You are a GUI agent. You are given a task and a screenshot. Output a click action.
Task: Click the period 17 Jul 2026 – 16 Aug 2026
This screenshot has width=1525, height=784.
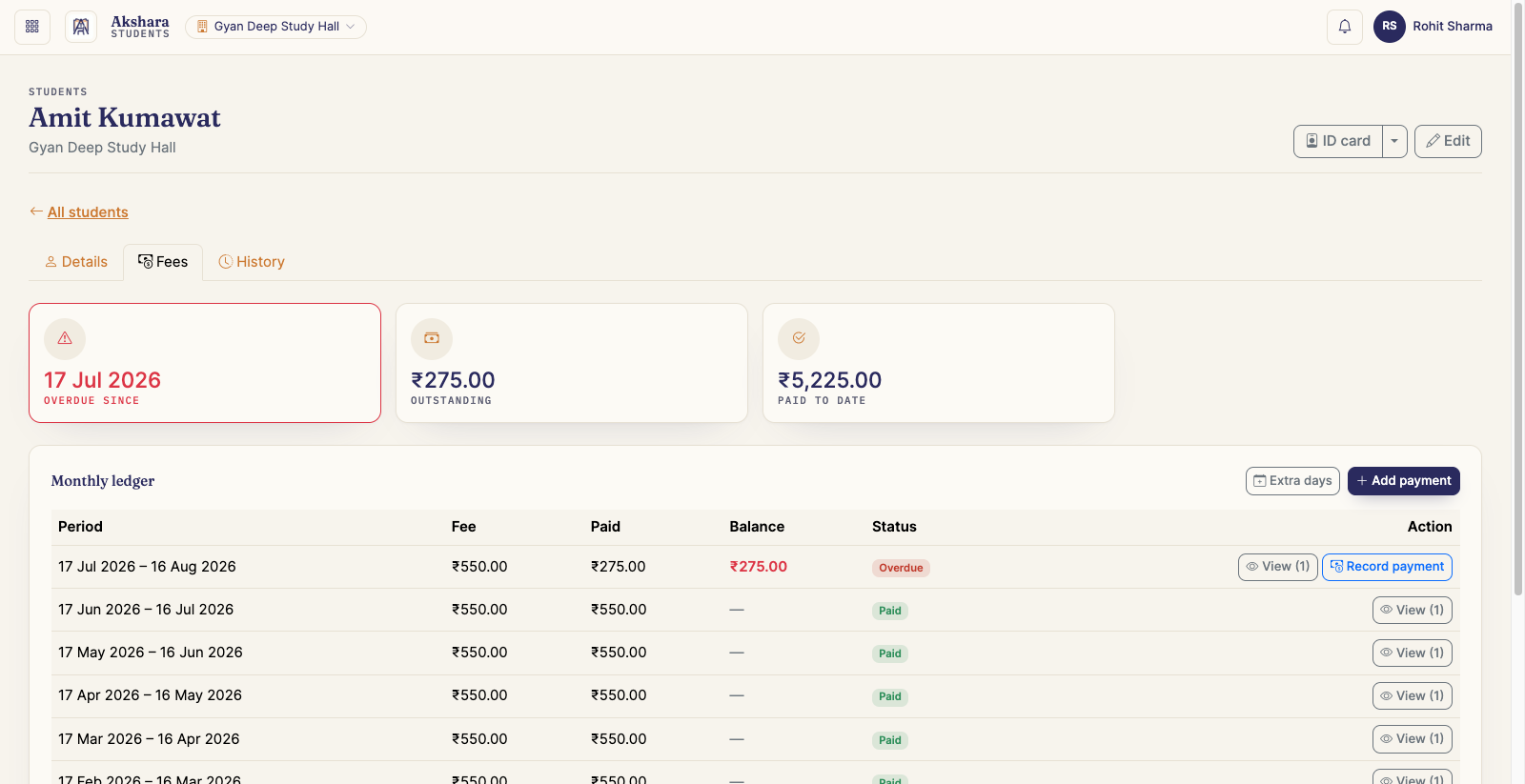tap(147, 567)
